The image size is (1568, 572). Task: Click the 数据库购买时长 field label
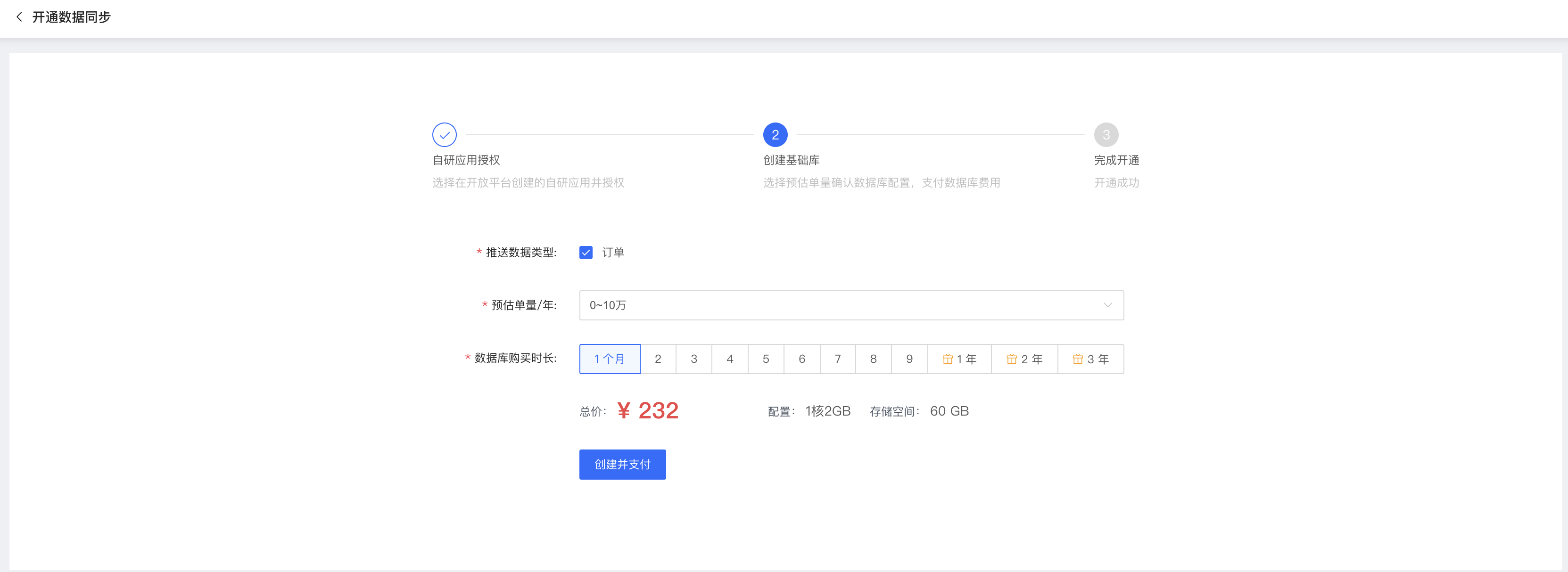pos(515,359)
